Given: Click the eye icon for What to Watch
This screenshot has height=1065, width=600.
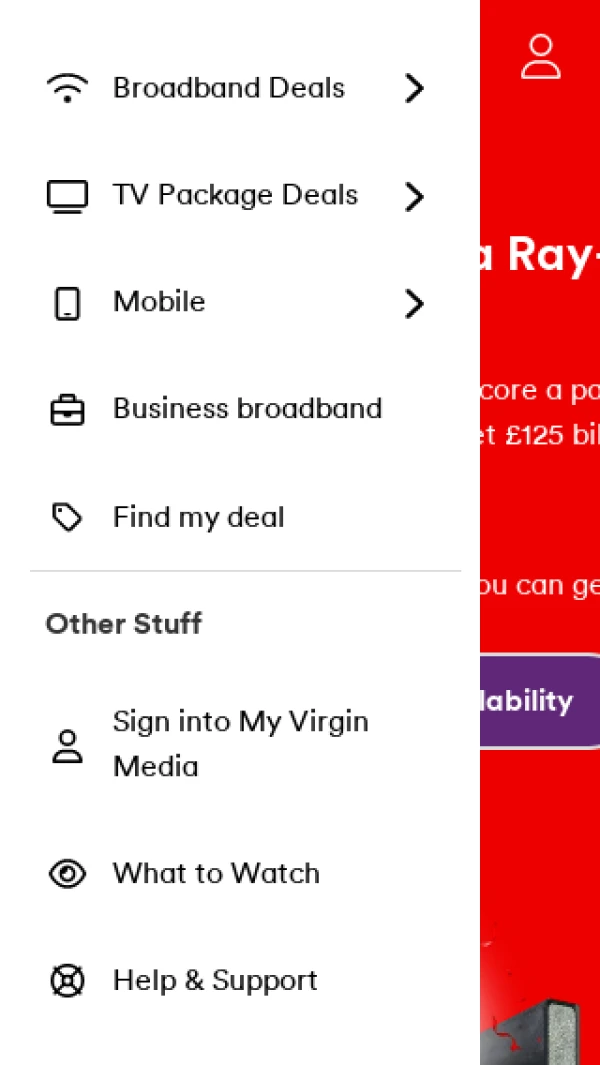Looking at the screenshot, I should [67, 874].
